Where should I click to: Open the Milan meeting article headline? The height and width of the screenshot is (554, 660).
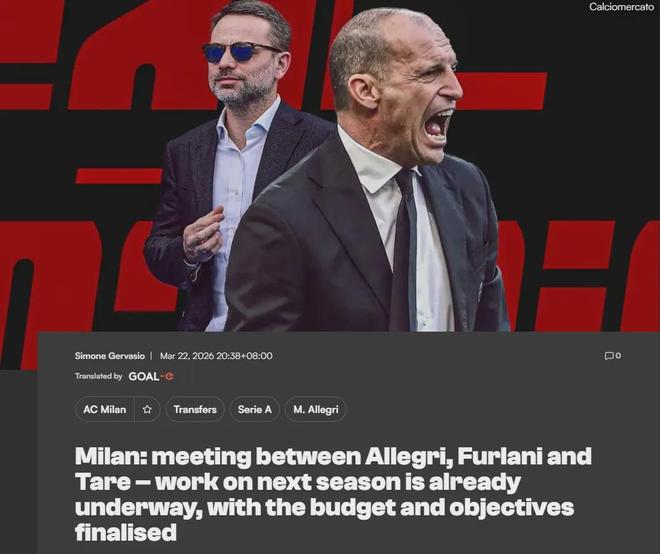pos(333,494)
